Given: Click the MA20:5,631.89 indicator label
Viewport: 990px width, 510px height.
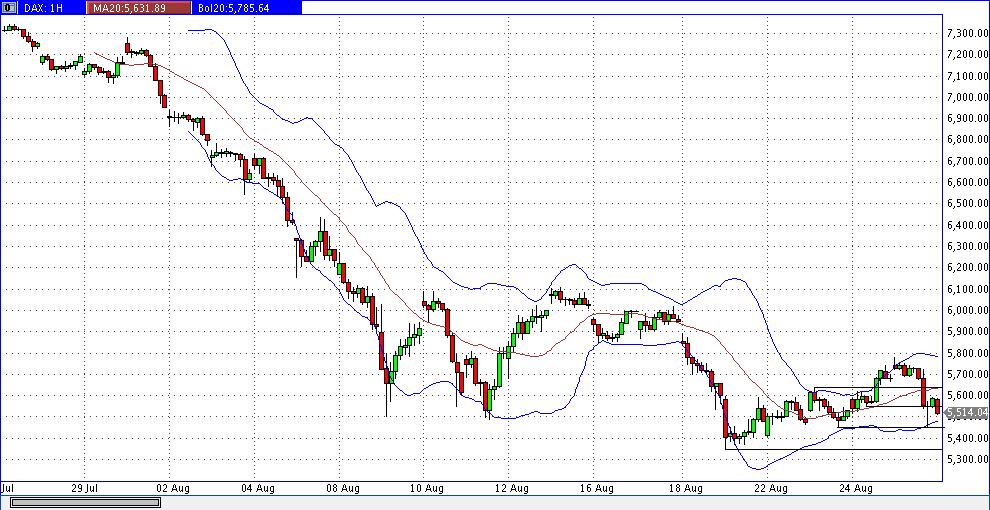Looking at the screenshot, I should (140, 8).
